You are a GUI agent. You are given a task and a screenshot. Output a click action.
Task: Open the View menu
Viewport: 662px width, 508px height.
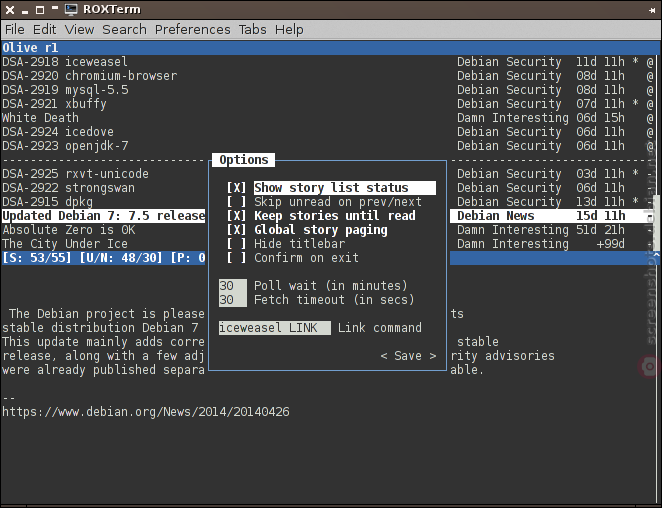click(x=79, y=30)
